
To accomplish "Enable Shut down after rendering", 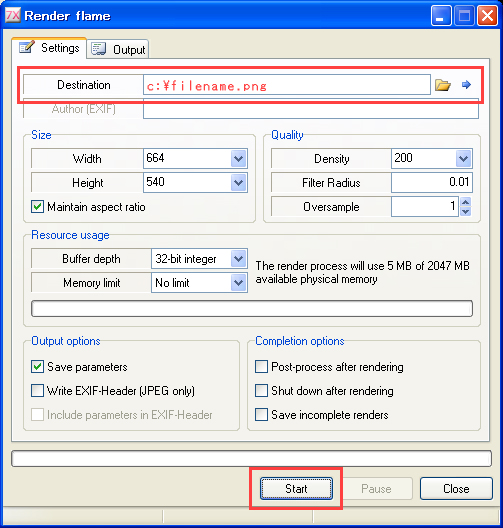I will point(261,391).
